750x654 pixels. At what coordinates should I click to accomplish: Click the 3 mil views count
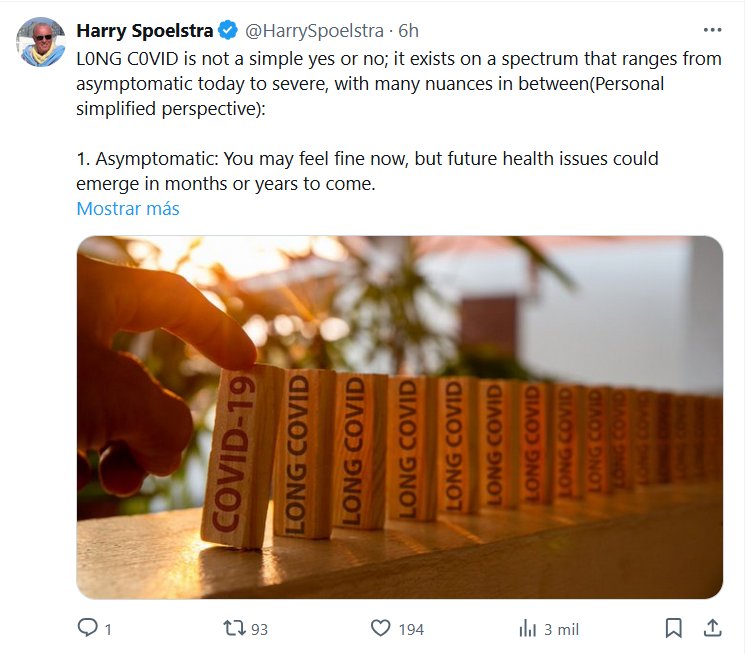pos(561,629)
